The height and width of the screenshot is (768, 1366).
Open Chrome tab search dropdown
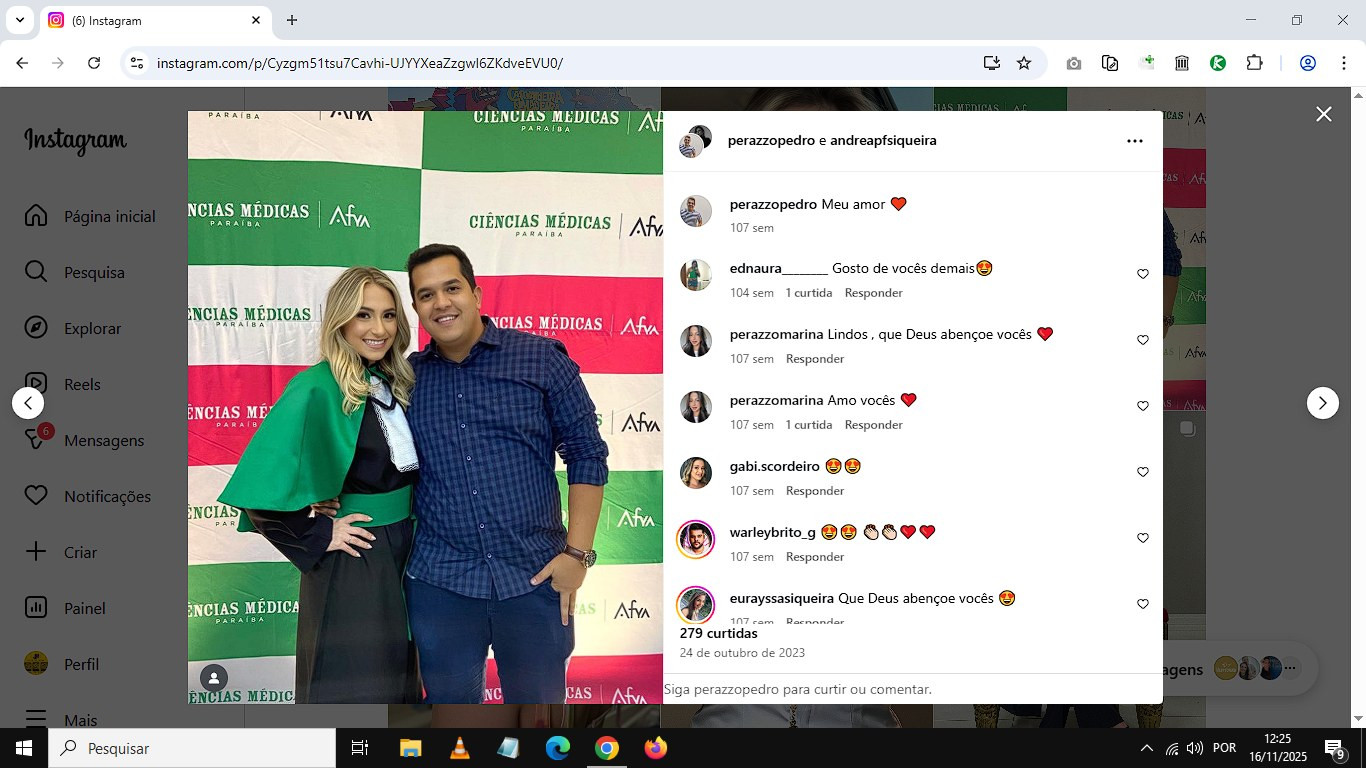pyautogui.click(x=19, y=20)
